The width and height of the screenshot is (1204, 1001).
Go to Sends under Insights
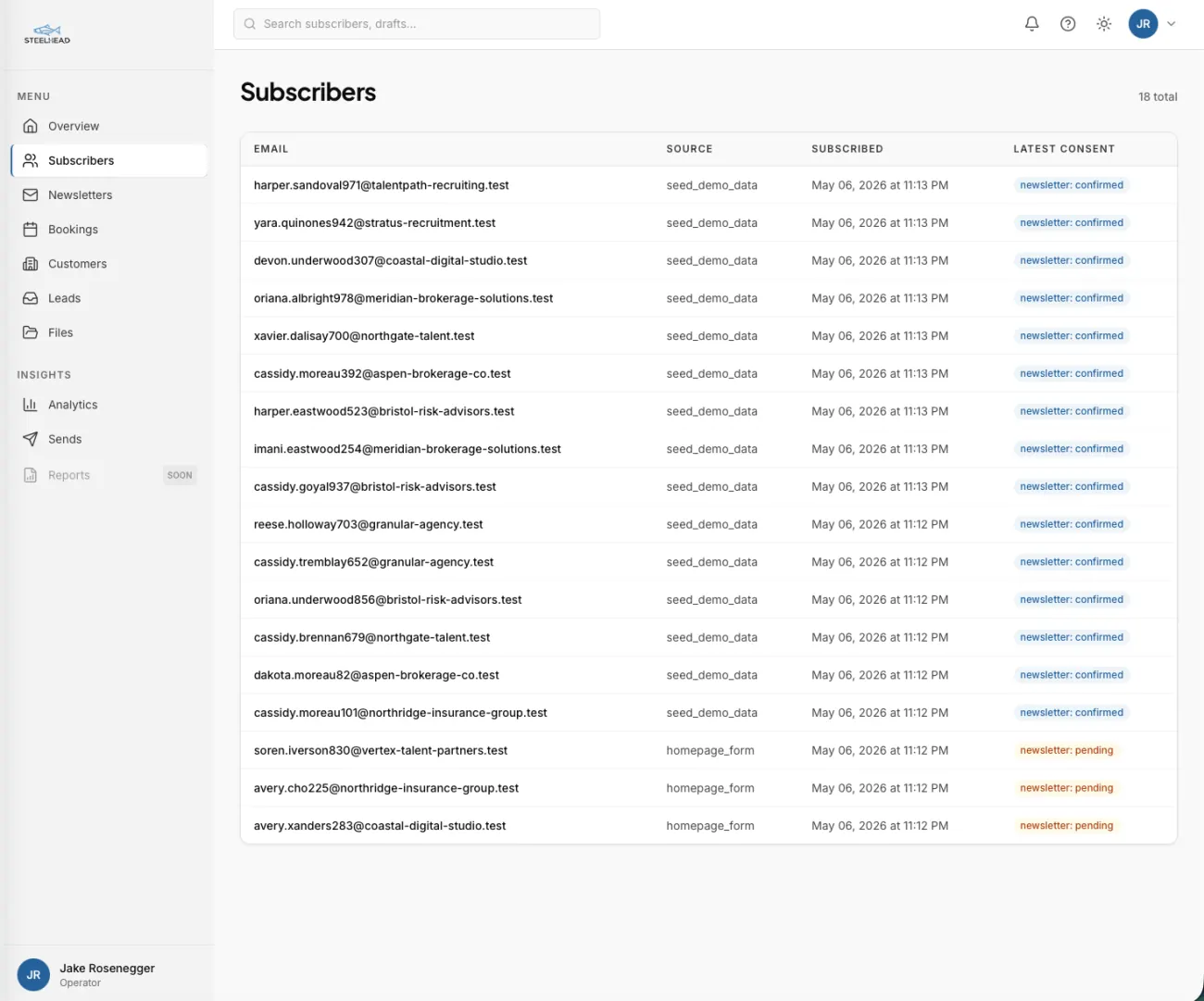tap(109, 439)
